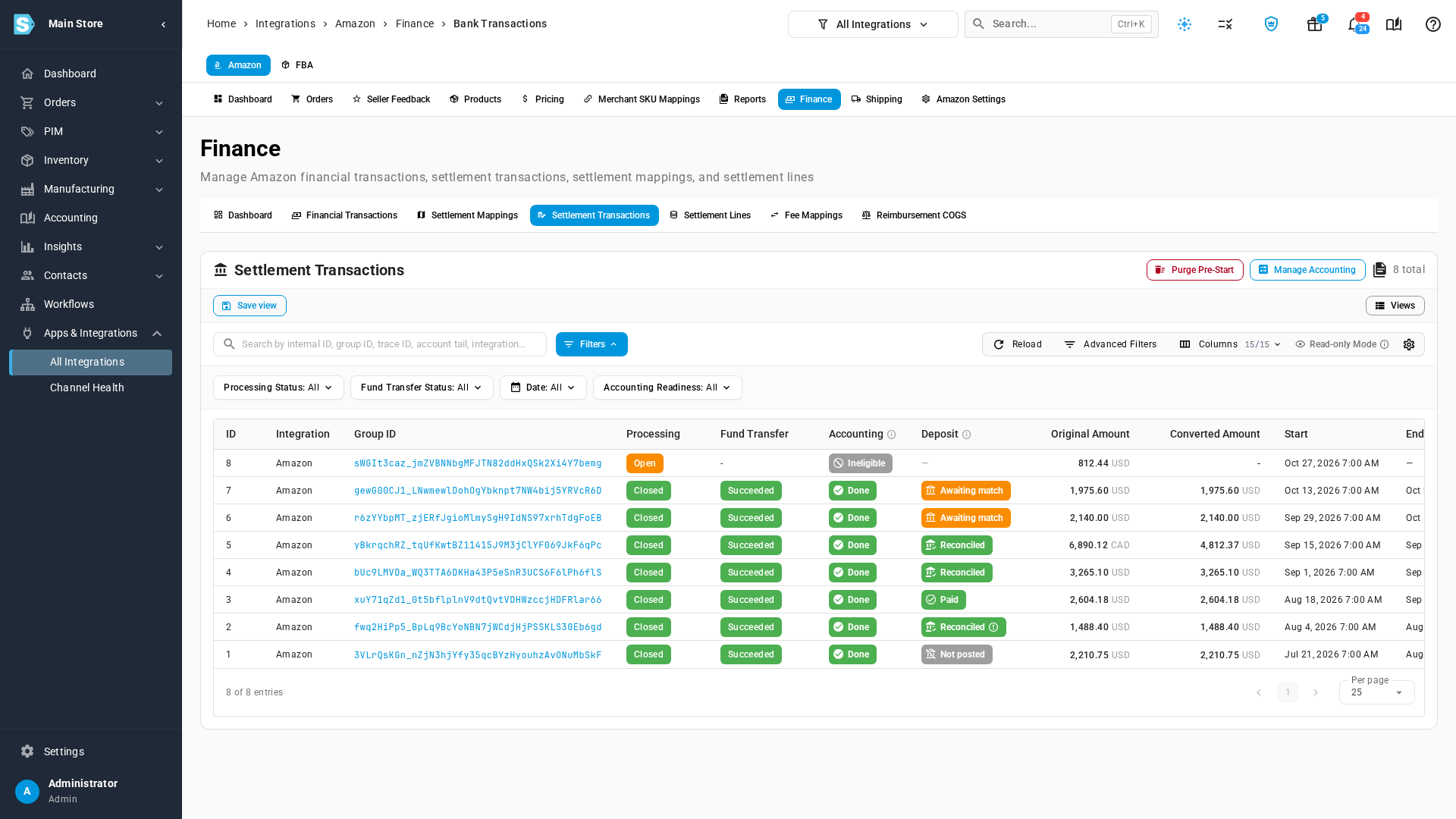Click the info icon on Reconciled badge row 2

point(993,627)
